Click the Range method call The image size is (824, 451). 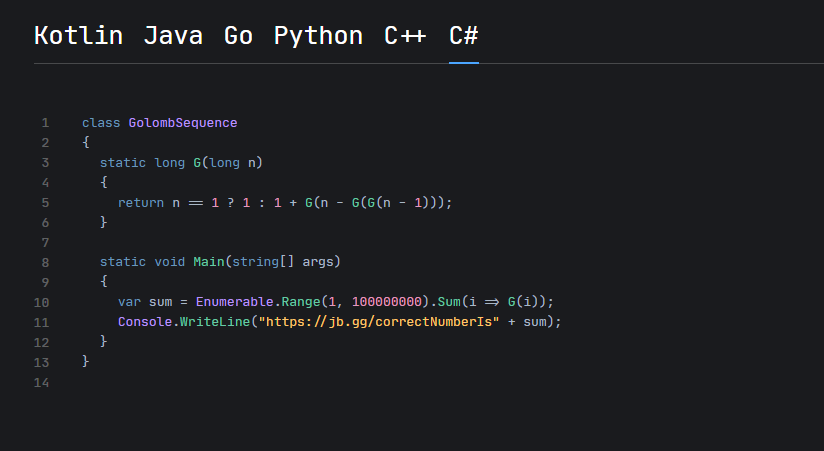click(x=301, y=302)
